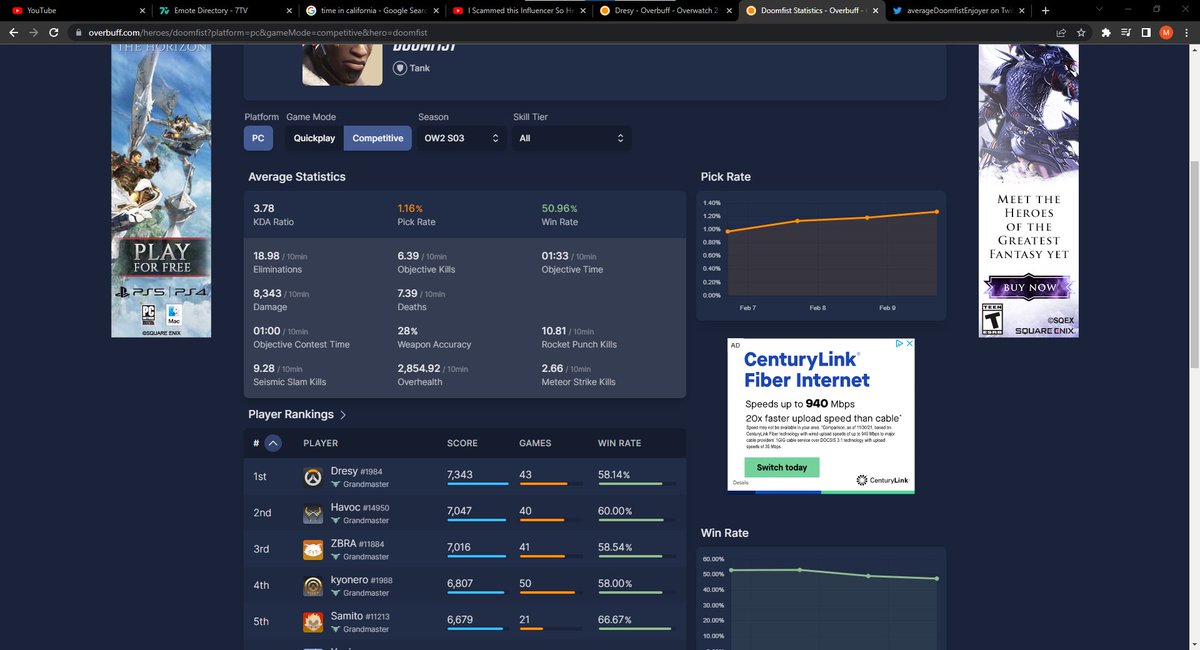This screenshot has width=1200, height=650.
Task: Click the Pick Rate chart's Feb 8 point
Action: 797,221
